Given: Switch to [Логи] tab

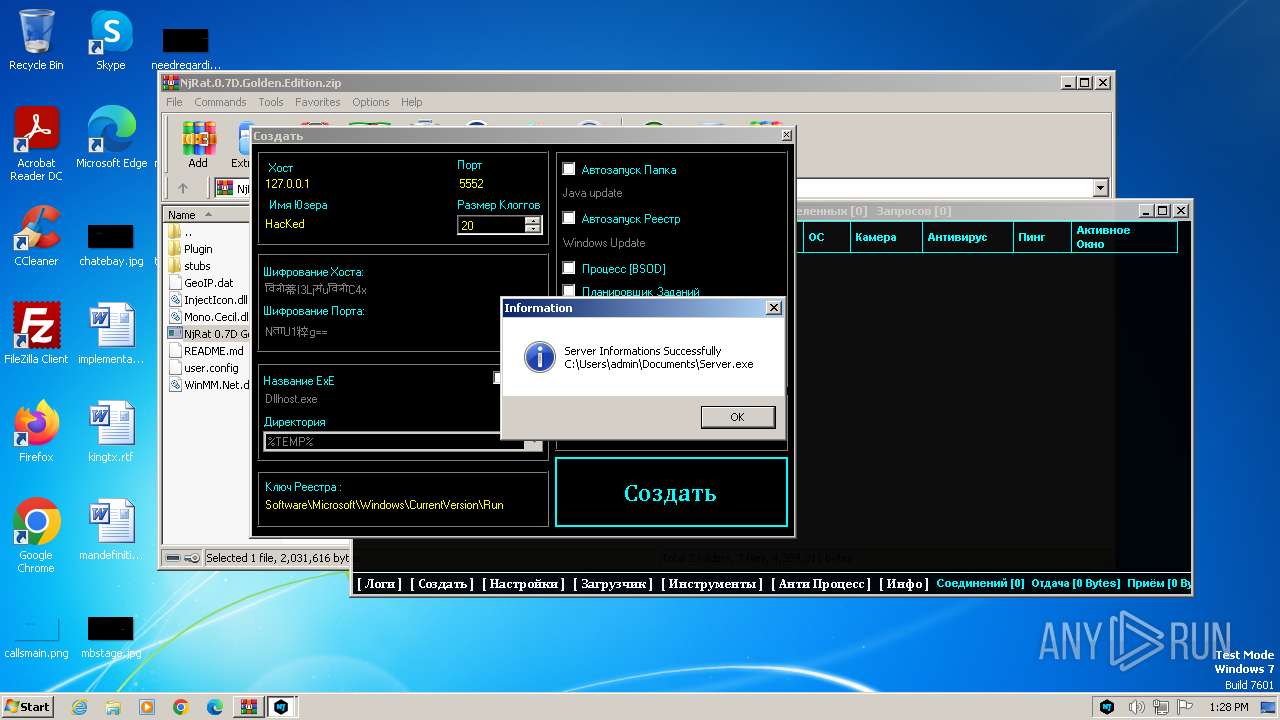Looking at the screenshot, I should [x=380, y=584].
